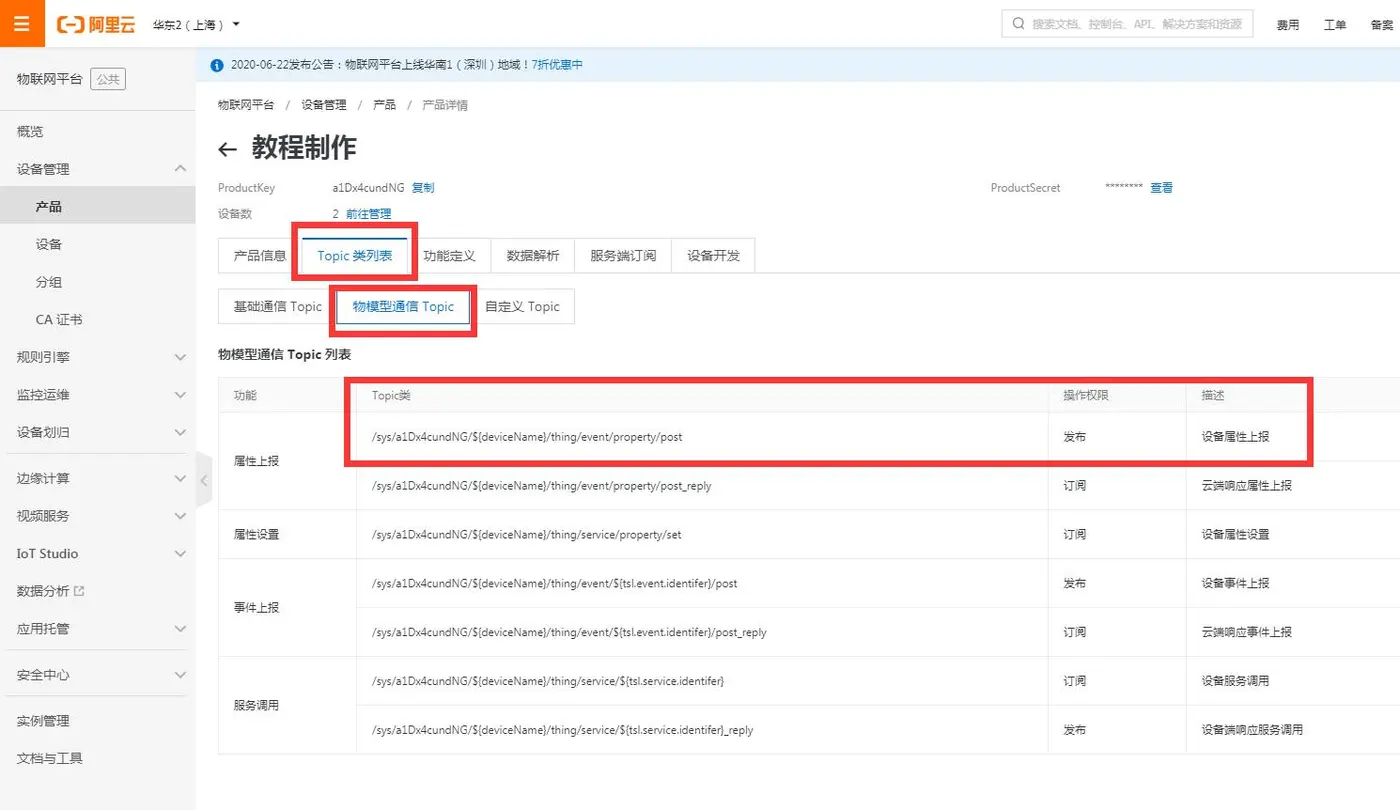
Task: Switch to 设备开发 tab
Action: coord(713,256)
